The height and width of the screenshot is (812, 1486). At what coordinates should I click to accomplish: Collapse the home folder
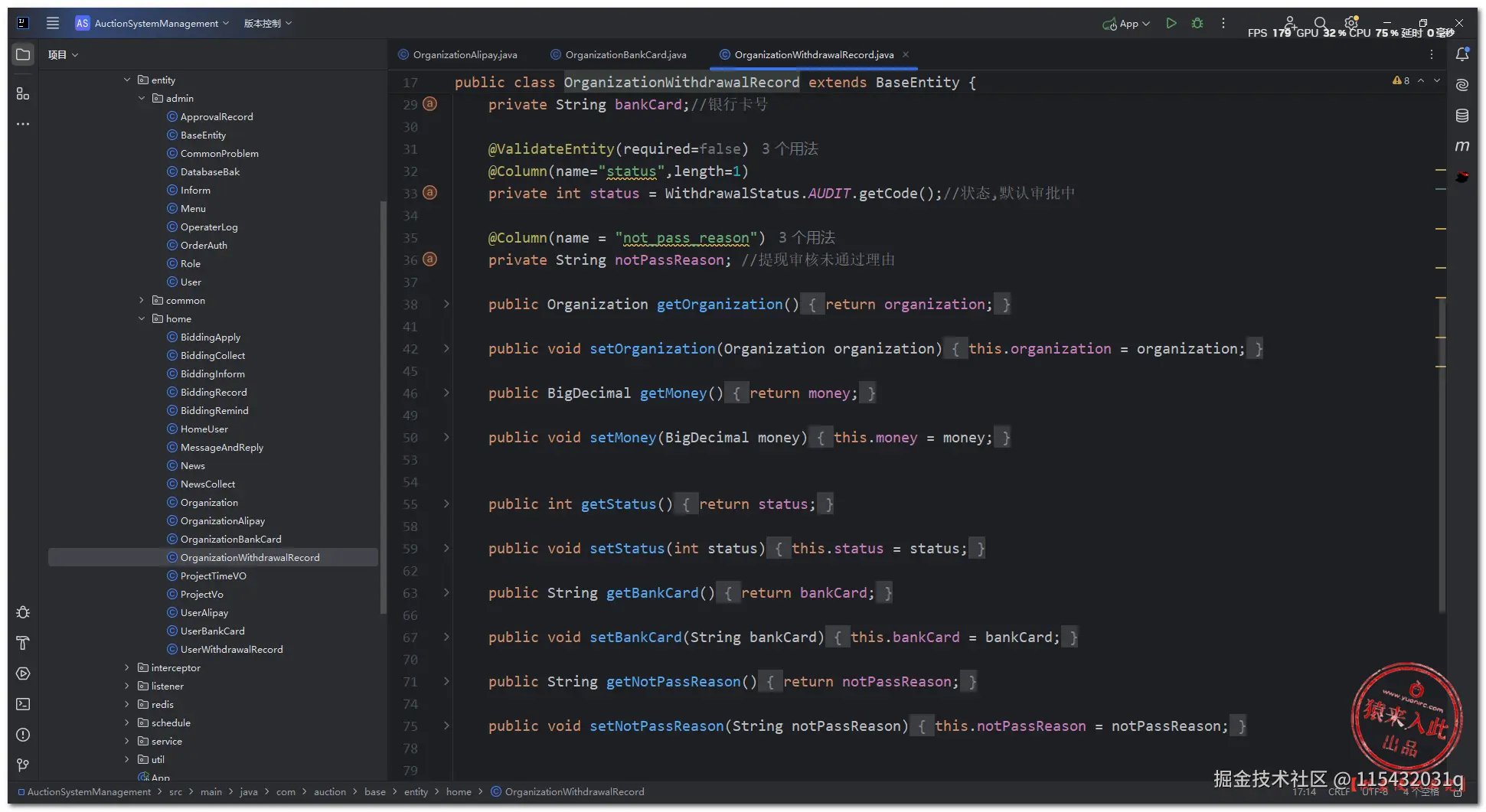coord(142,318)
